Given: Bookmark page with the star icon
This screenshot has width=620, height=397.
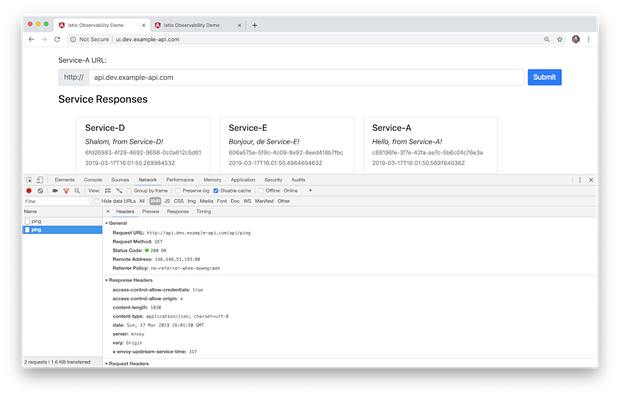Looking at the screenshot, I should (560, 39).
